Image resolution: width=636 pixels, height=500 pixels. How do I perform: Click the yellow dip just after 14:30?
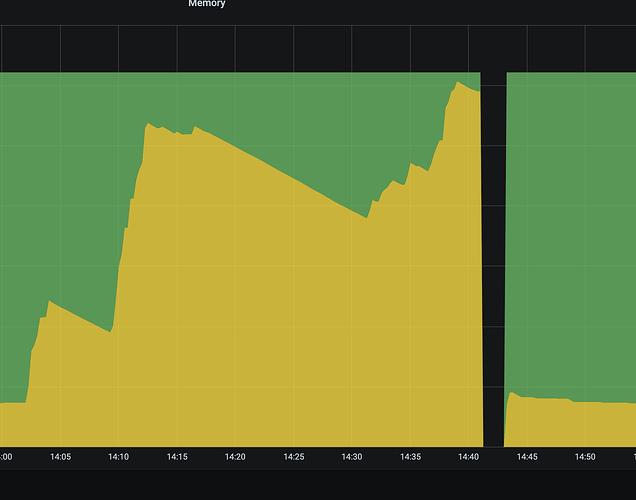coord(367,219)
